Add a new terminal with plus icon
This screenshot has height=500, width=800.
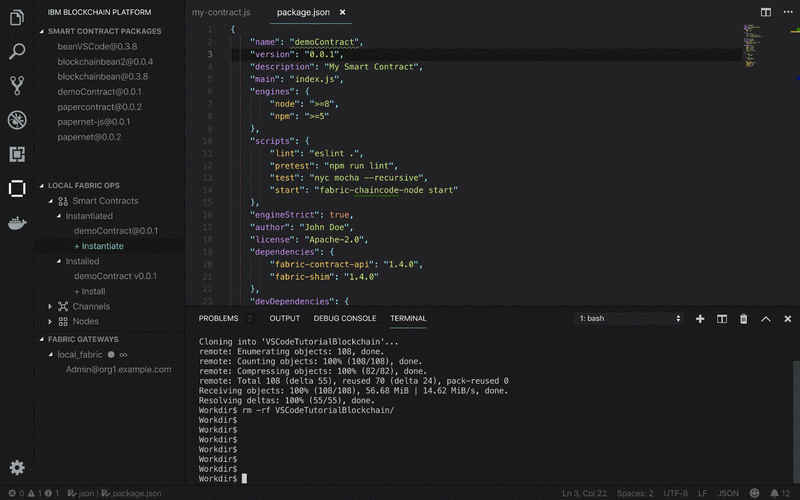(x=700, y=318)
